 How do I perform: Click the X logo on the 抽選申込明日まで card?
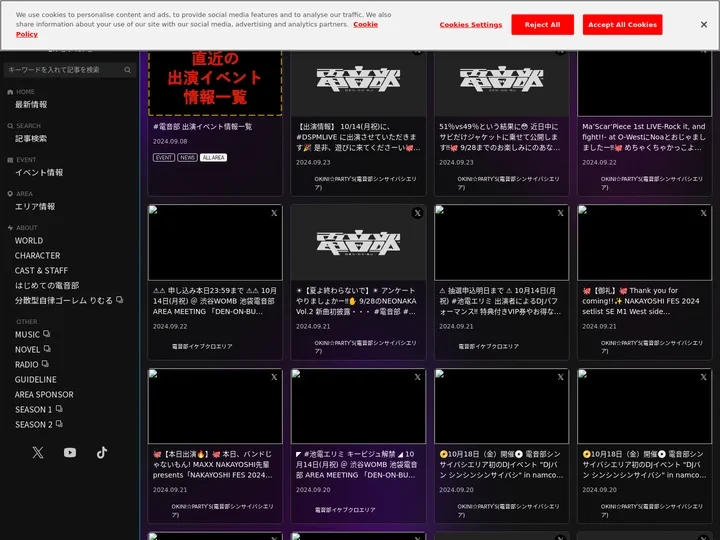tap(560, 213)
